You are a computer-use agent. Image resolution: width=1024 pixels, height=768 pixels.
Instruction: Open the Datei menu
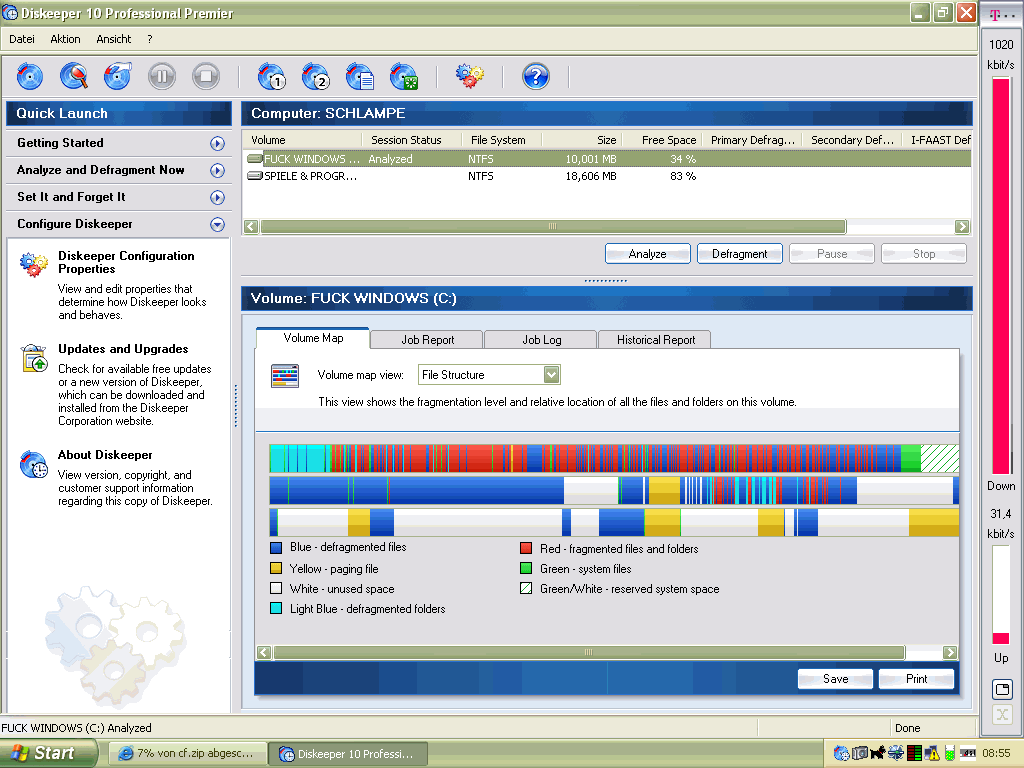[x=22, y=39]
